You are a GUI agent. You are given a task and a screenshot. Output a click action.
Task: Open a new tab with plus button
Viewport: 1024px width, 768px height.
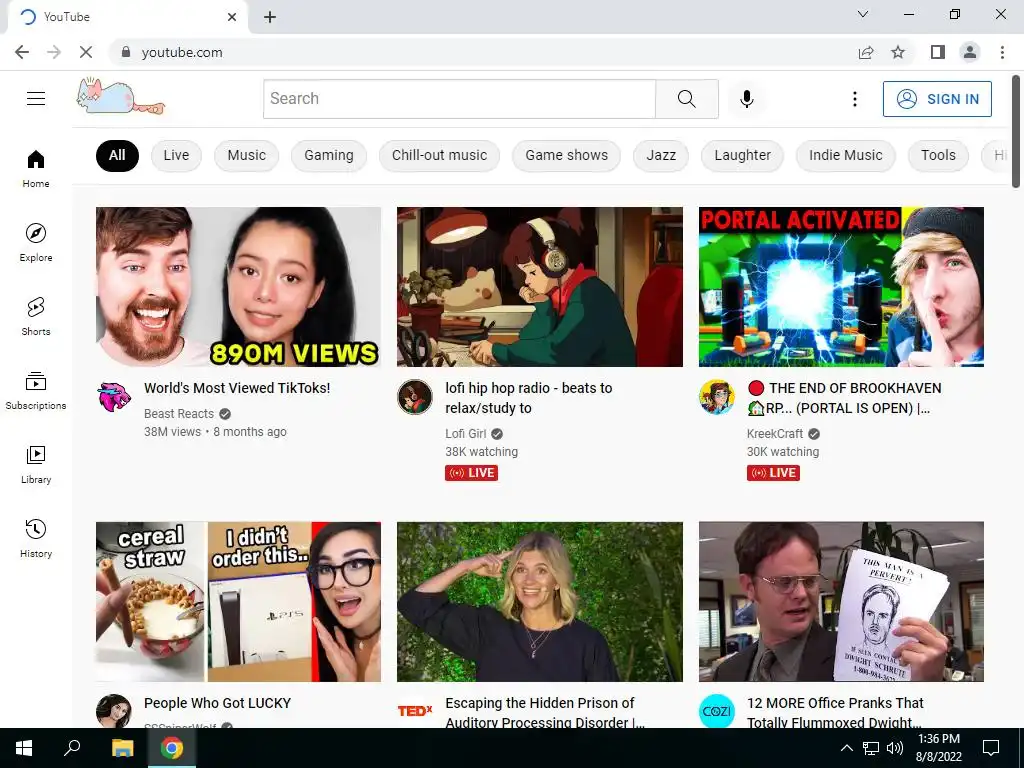coord(270,17)
